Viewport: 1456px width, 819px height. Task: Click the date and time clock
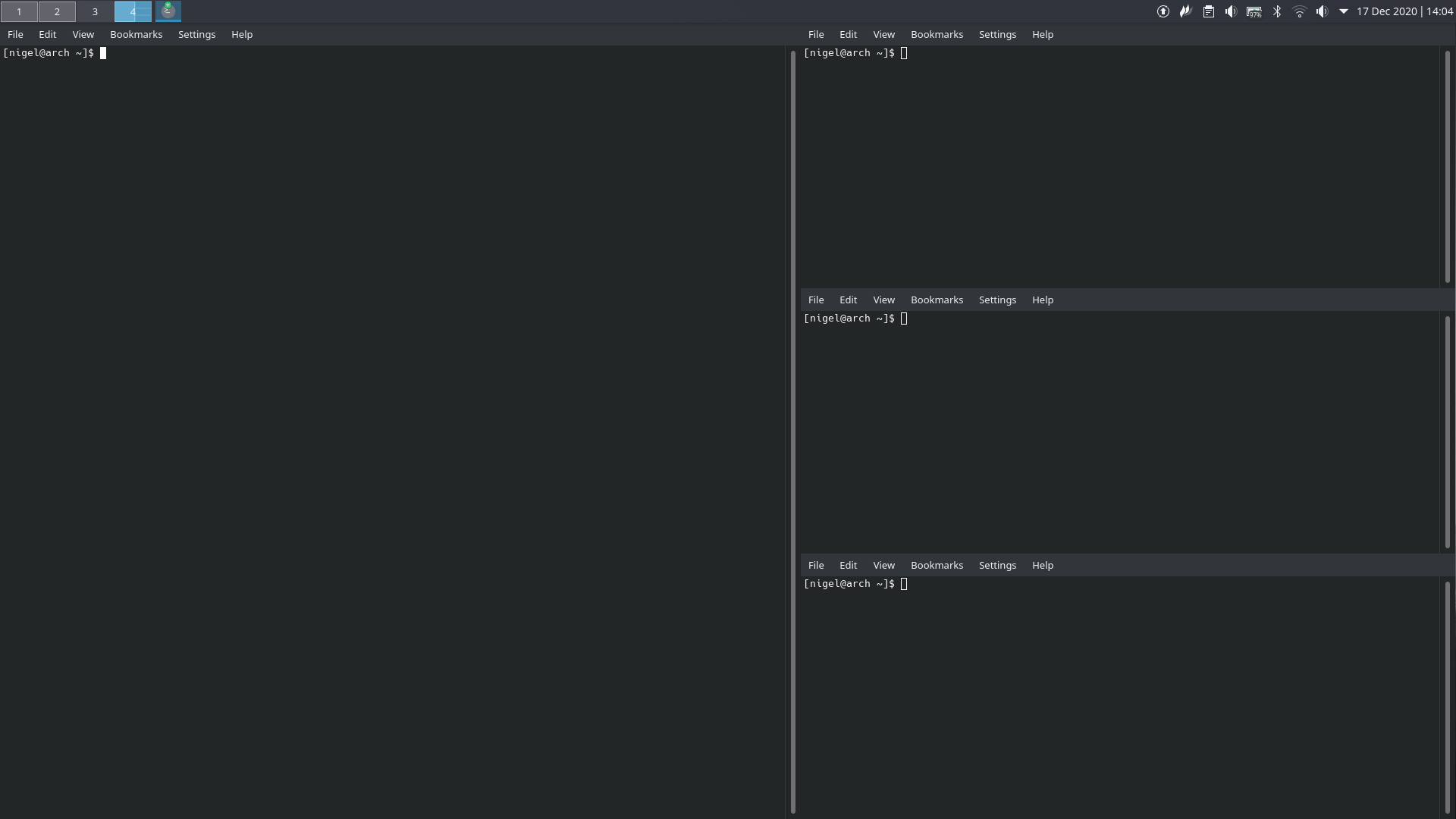click(1404, 11)
